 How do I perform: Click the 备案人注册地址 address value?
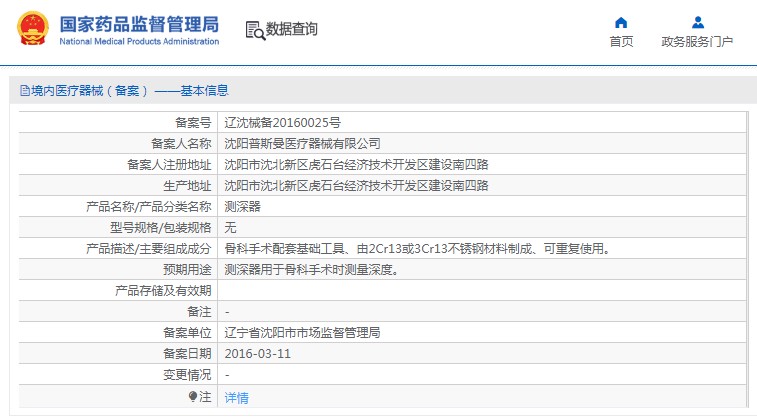coord(356,165)
